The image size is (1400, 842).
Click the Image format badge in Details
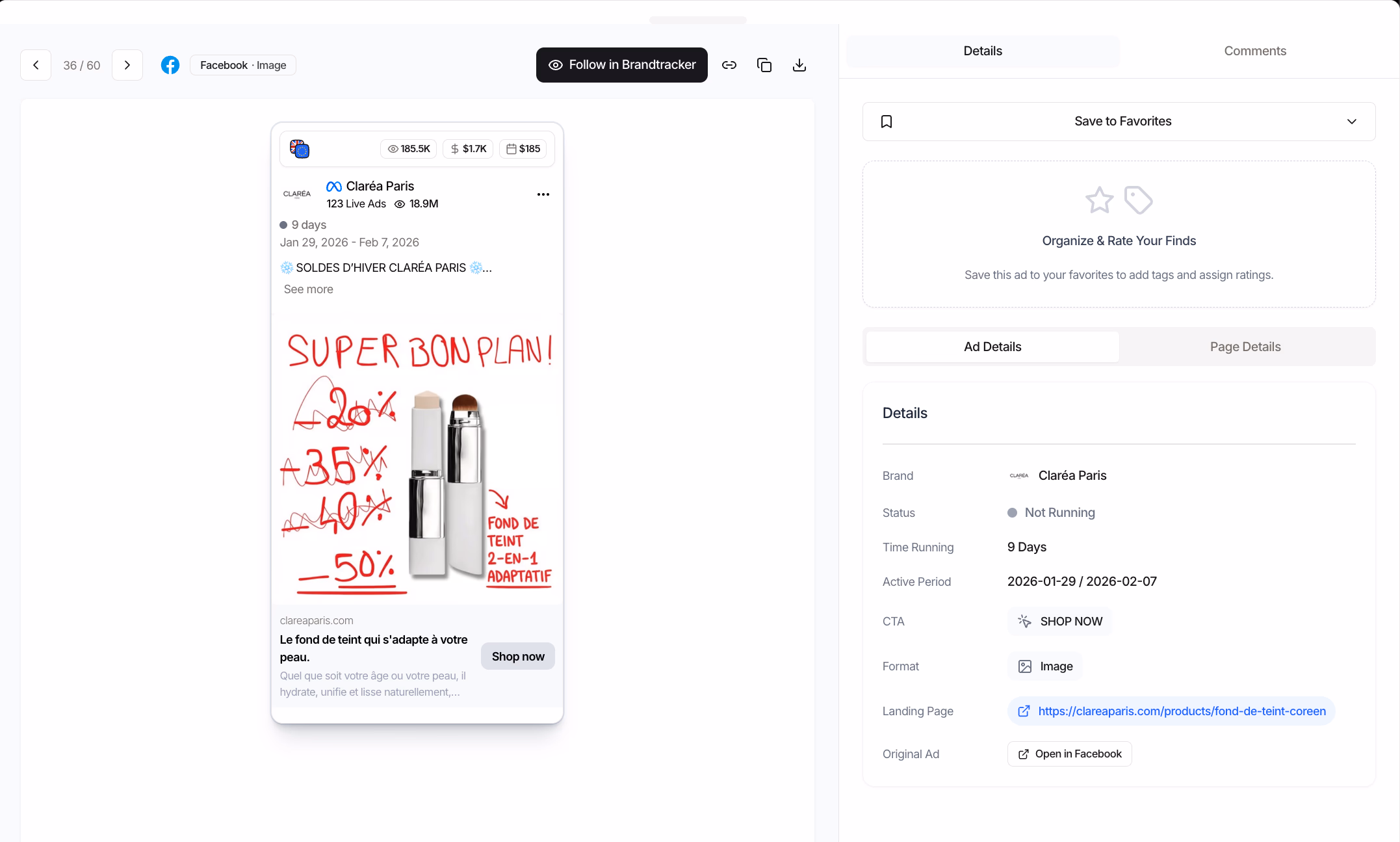(1044, 666)
